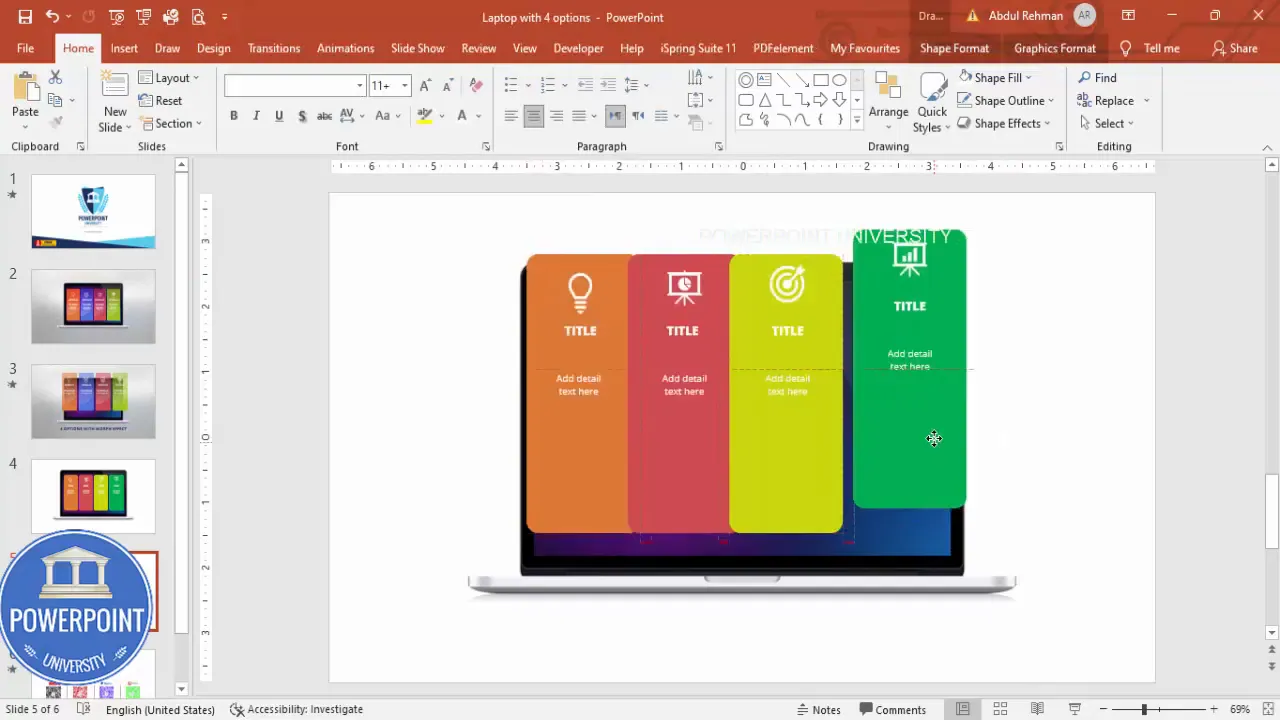Increase font size with the larger A
This screenshot has height=720, width=1280.
point(426,86)
